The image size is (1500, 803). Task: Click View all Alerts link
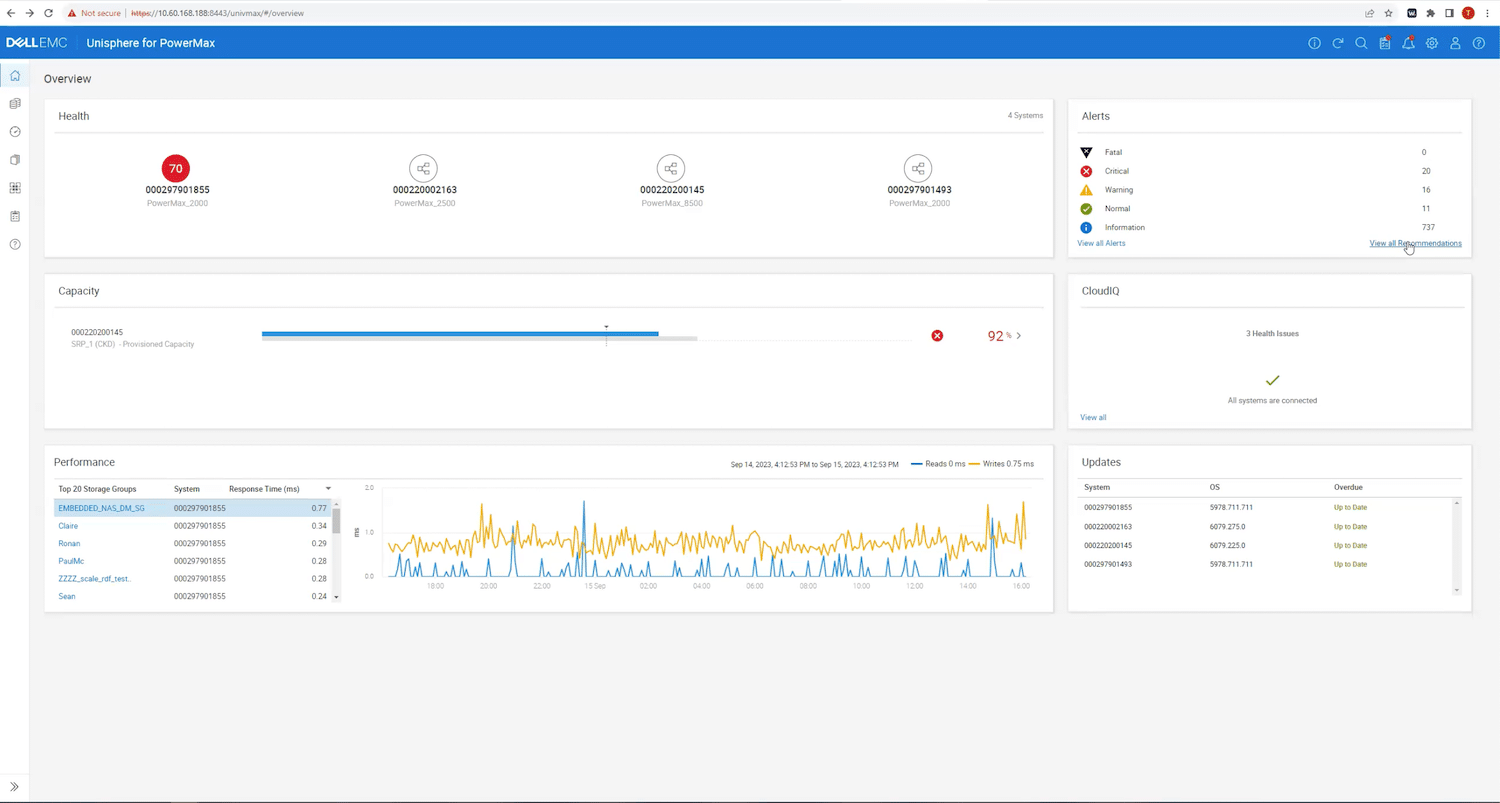pos(1101,243)
